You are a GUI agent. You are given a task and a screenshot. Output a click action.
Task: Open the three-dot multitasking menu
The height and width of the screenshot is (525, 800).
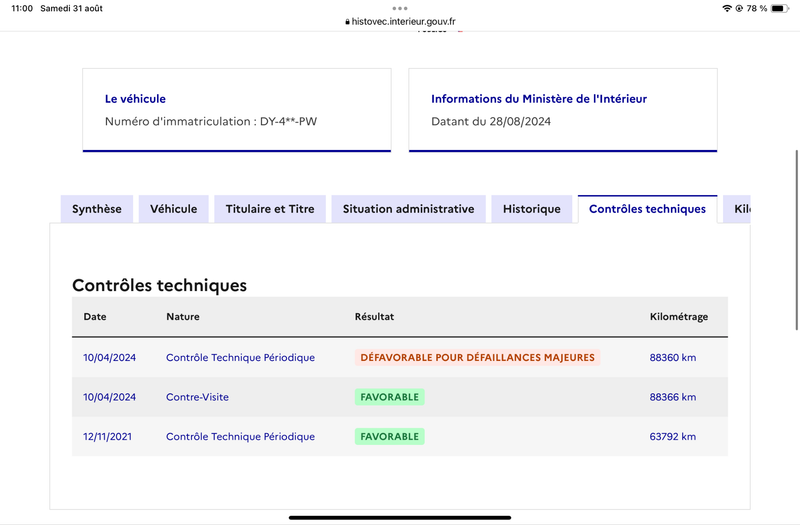pos(399,8)
